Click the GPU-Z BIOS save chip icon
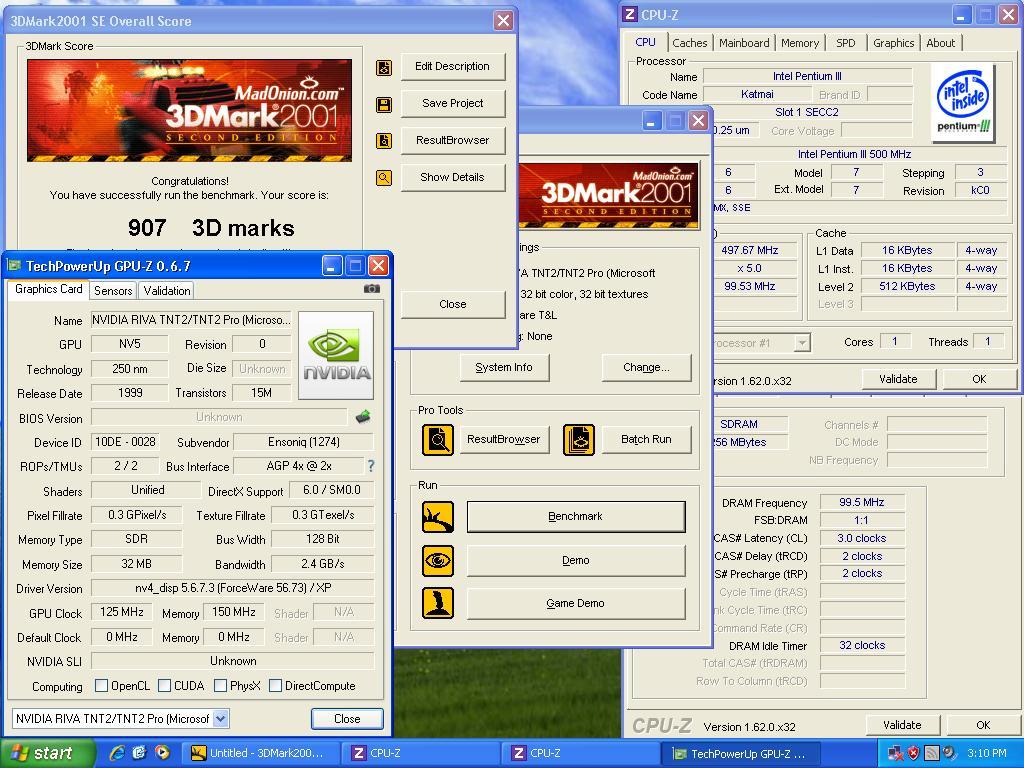 tap(363, 417)
